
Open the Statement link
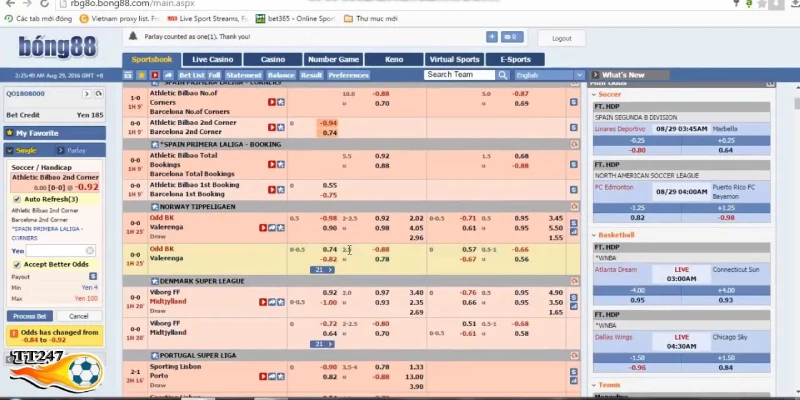[x=243, y=75]
